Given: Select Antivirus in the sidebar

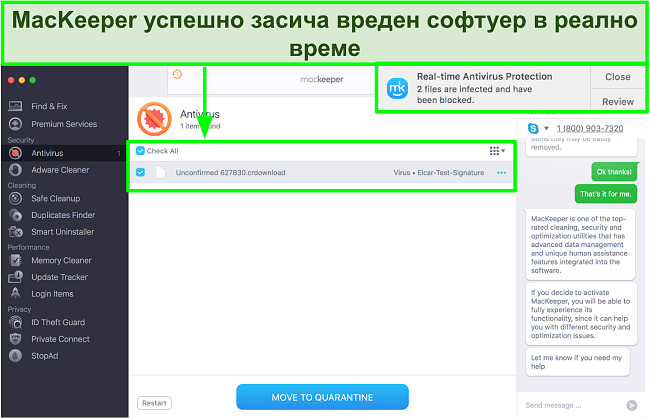Looking at the screenshot, I should pyautogui.click(x=64, y=153).
